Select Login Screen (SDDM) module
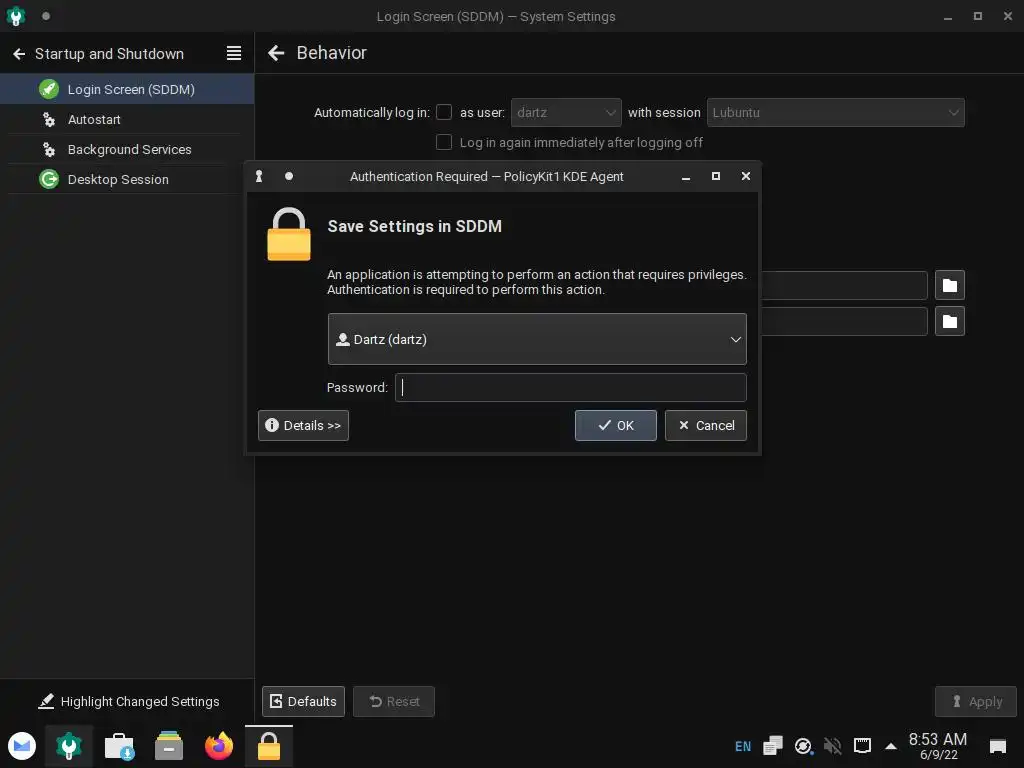Viewport: 1024px width, 768px height. pos(127,89)
